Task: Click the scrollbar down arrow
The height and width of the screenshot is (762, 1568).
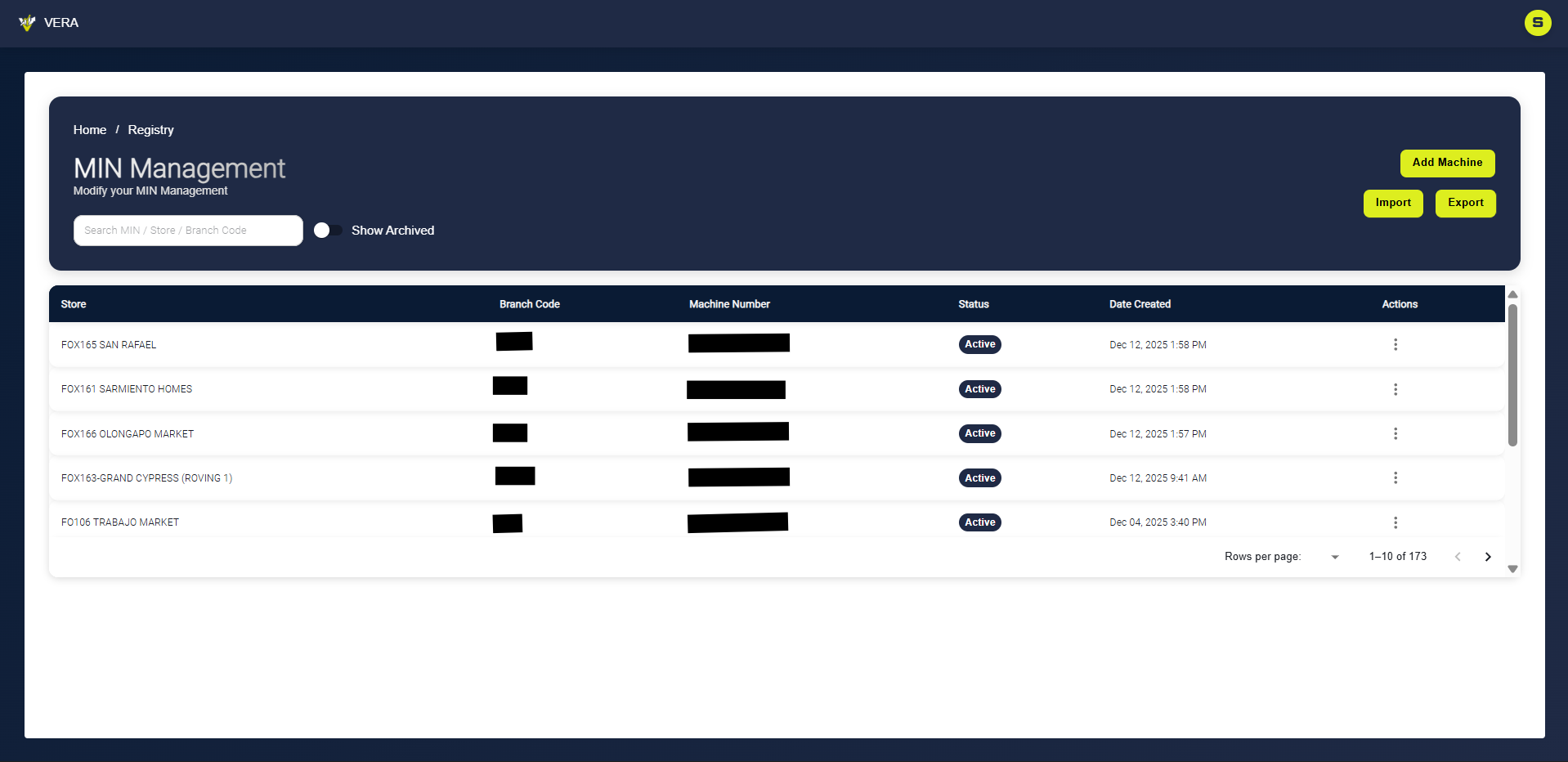Action: 1512,568
